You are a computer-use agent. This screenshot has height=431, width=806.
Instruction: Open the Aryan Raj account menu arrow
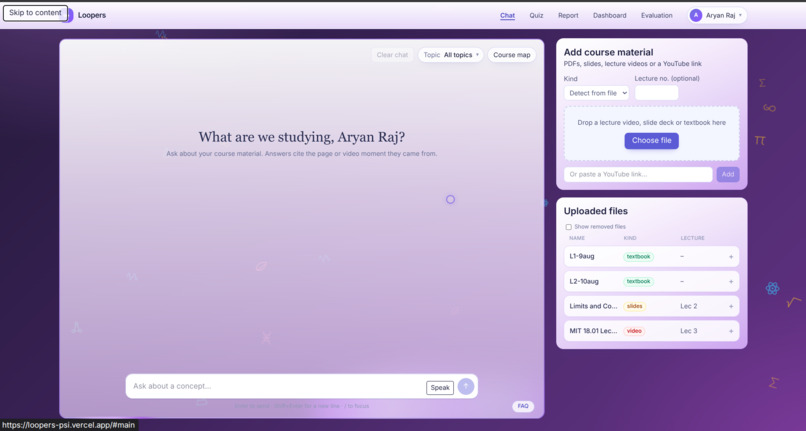740,15
